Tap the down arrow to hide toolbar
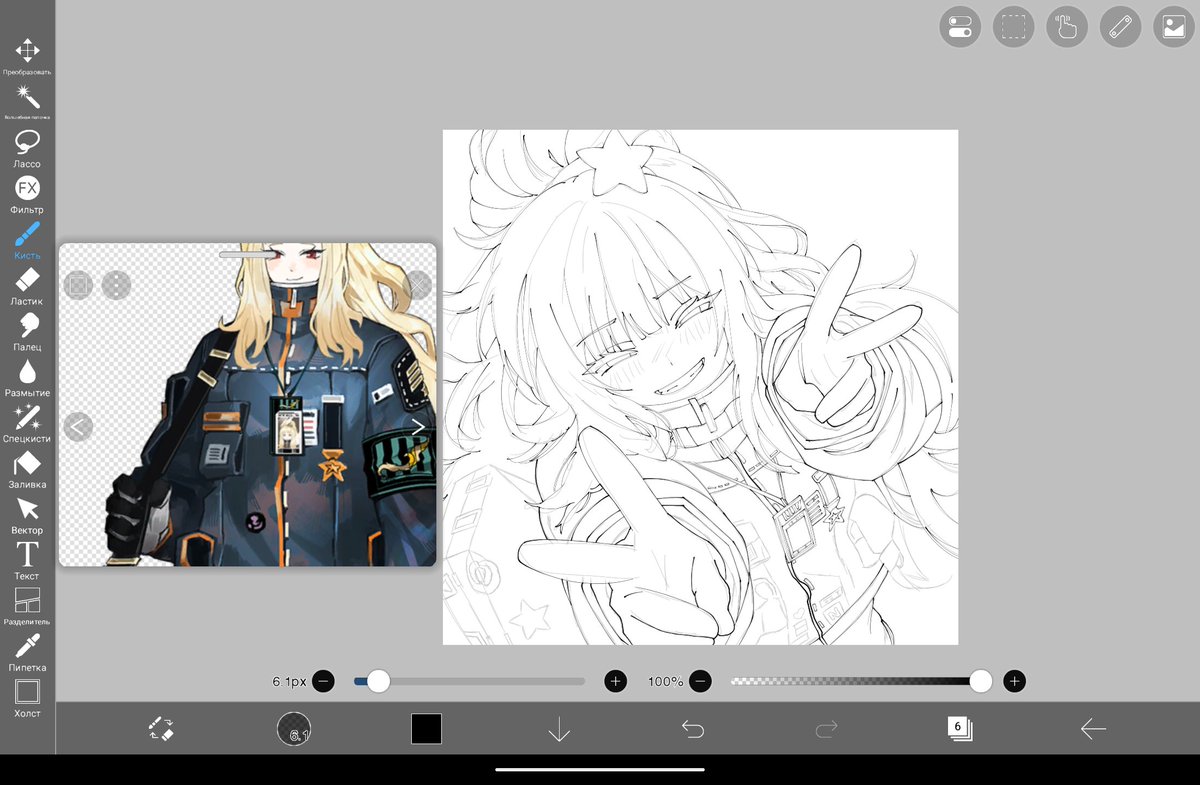The height and width of the screenshot is (785, 1200). pos(559,730)
